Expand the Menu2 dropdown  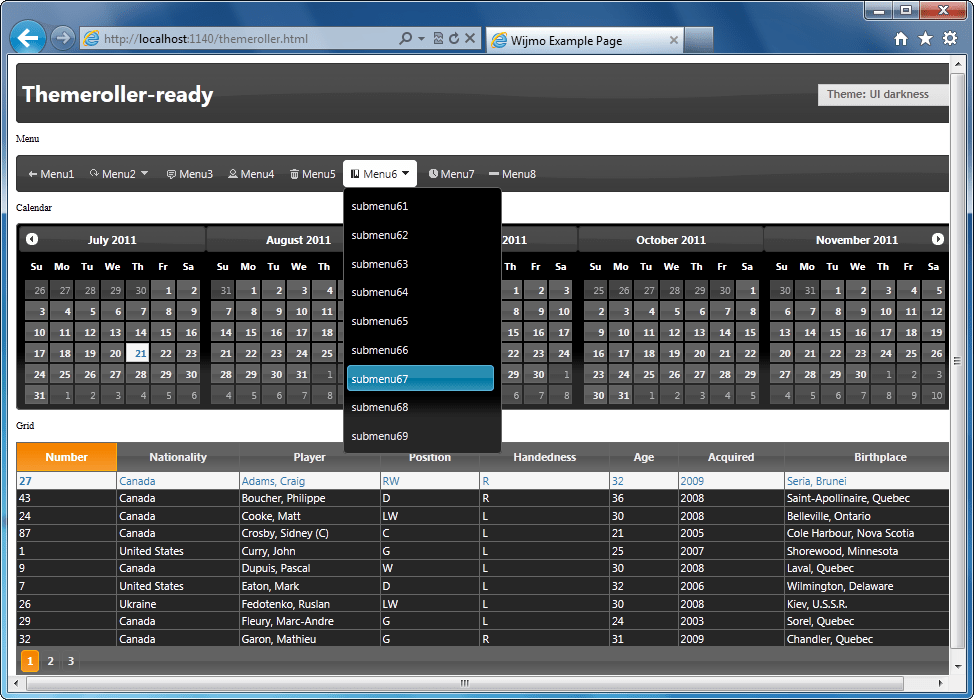(119, 174)
